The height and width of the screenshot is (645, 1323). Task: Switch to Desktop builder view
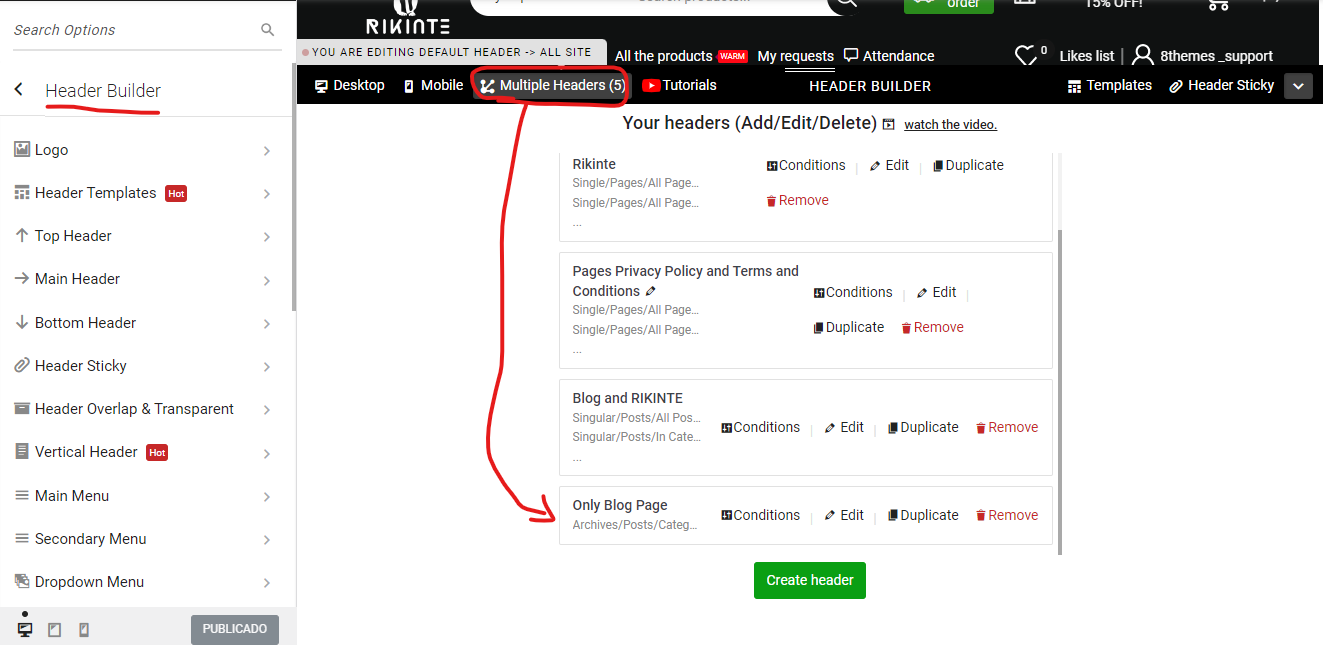tap(349, 85)
